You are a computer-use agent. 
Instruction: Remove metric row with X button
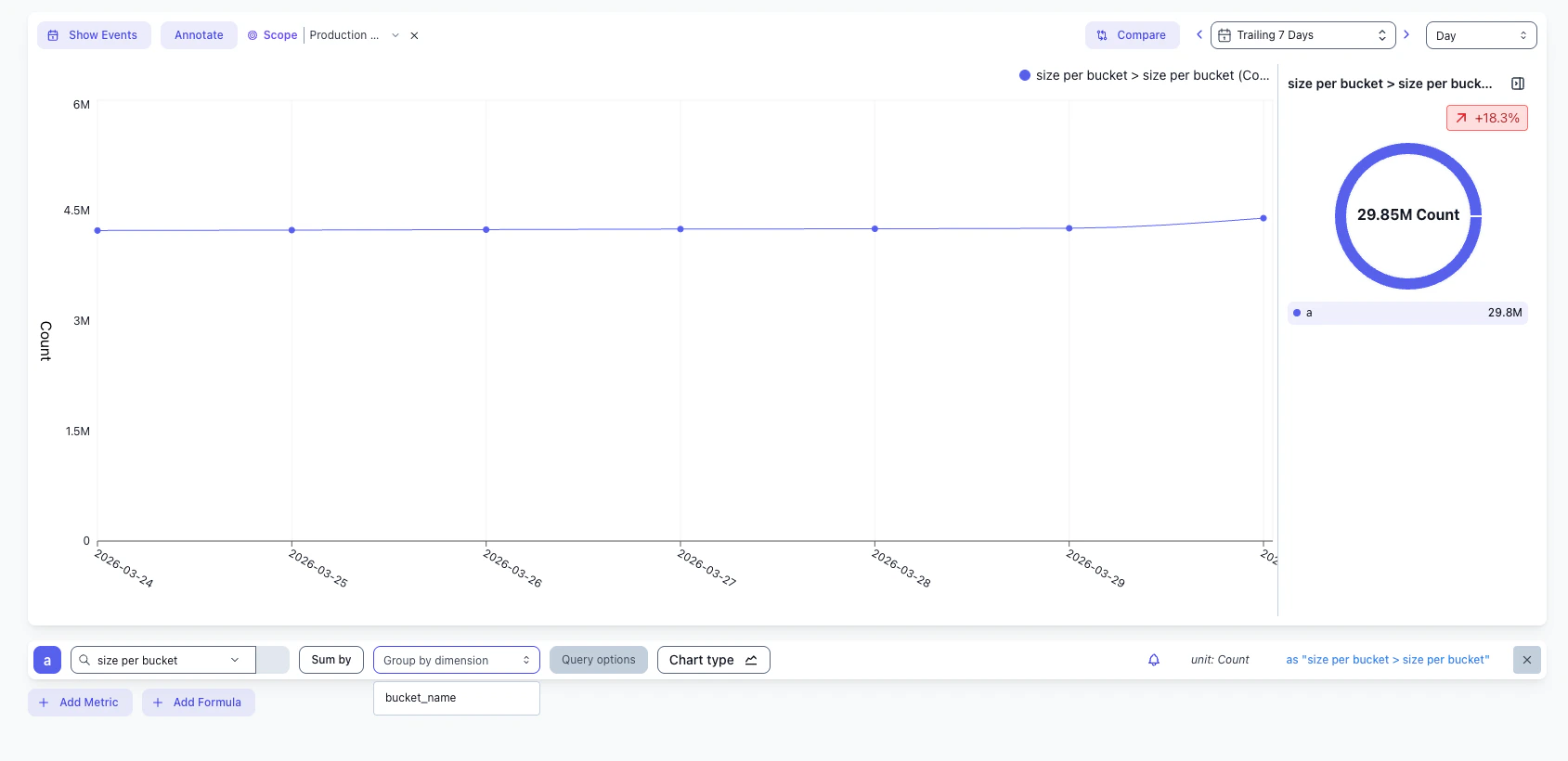point(1527,660)
